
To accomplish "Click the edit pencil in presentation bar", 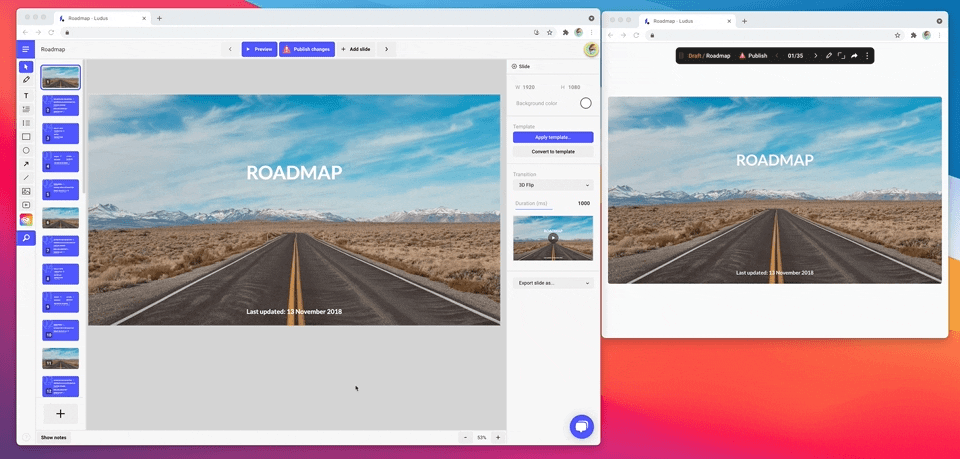I will (829, 56).
